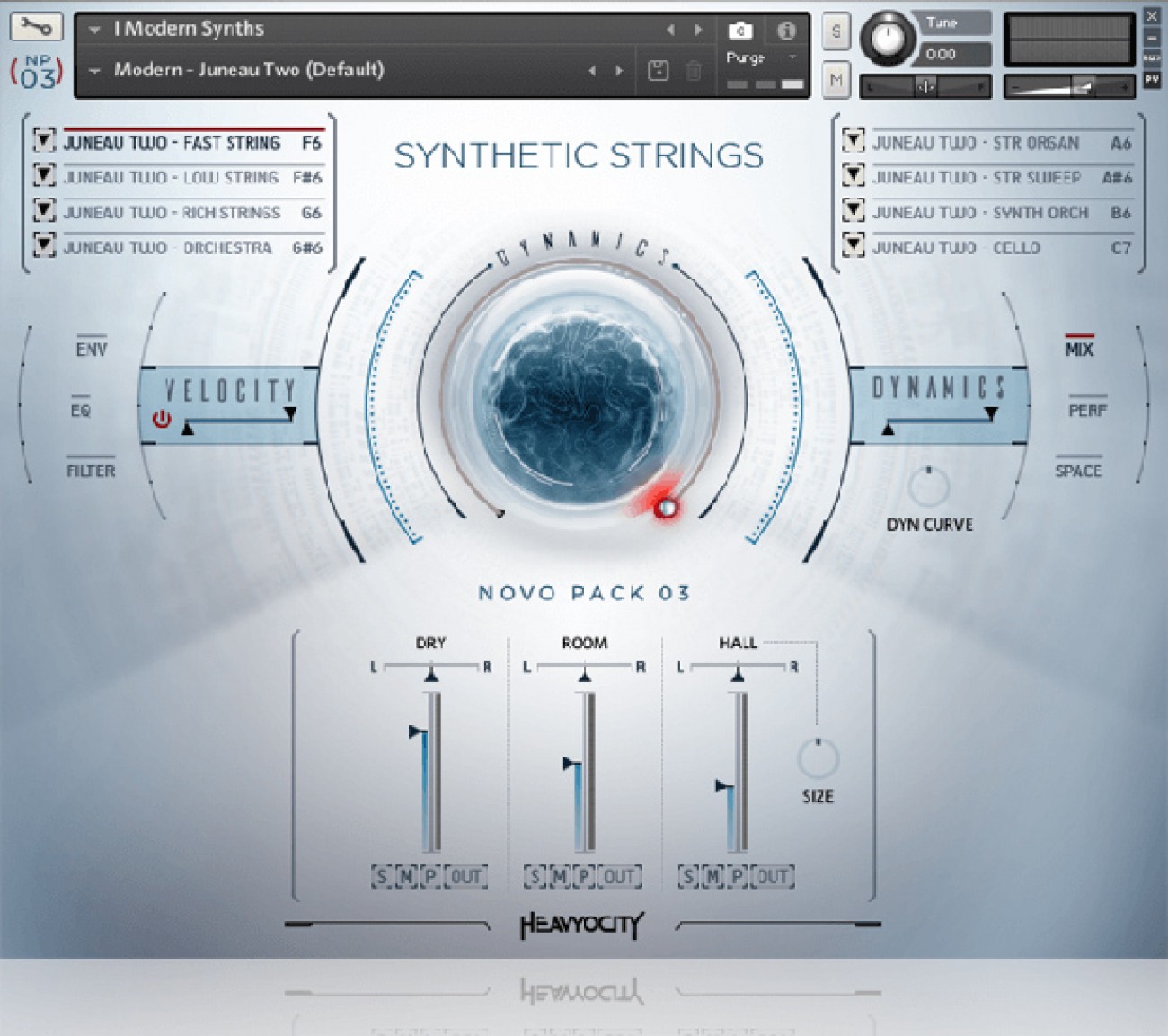
Task: Enable Purge on the HALL channel
Action: (737, 876)
